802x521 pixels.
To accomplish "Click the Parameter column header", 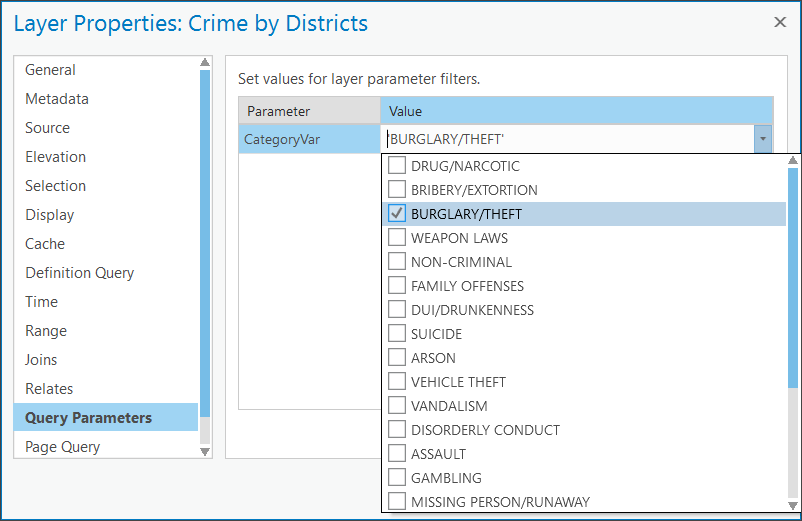I will pyautogui.click(x=309, y=111).
